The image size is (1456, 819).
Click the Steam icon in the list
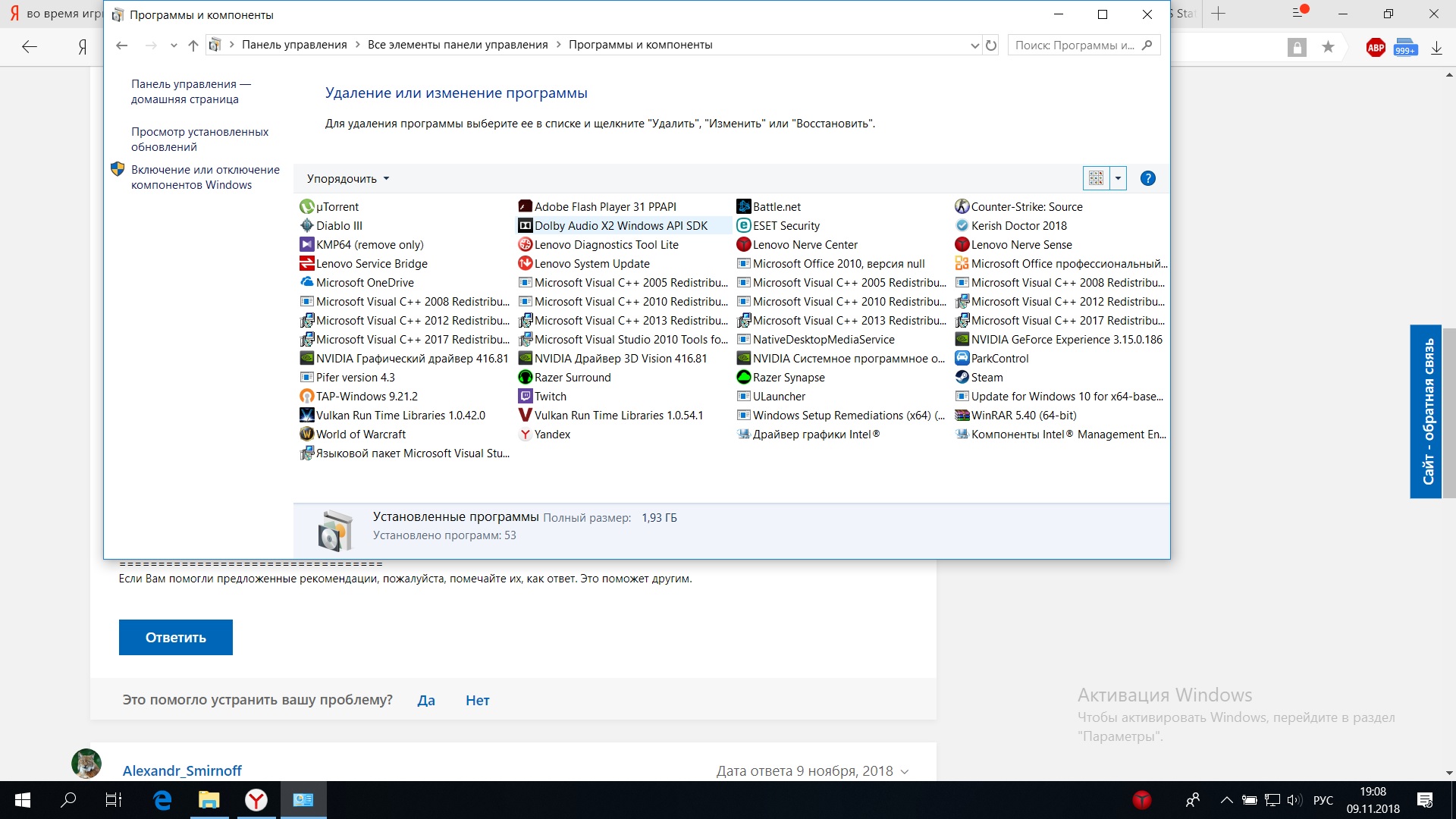coord(962,377)
